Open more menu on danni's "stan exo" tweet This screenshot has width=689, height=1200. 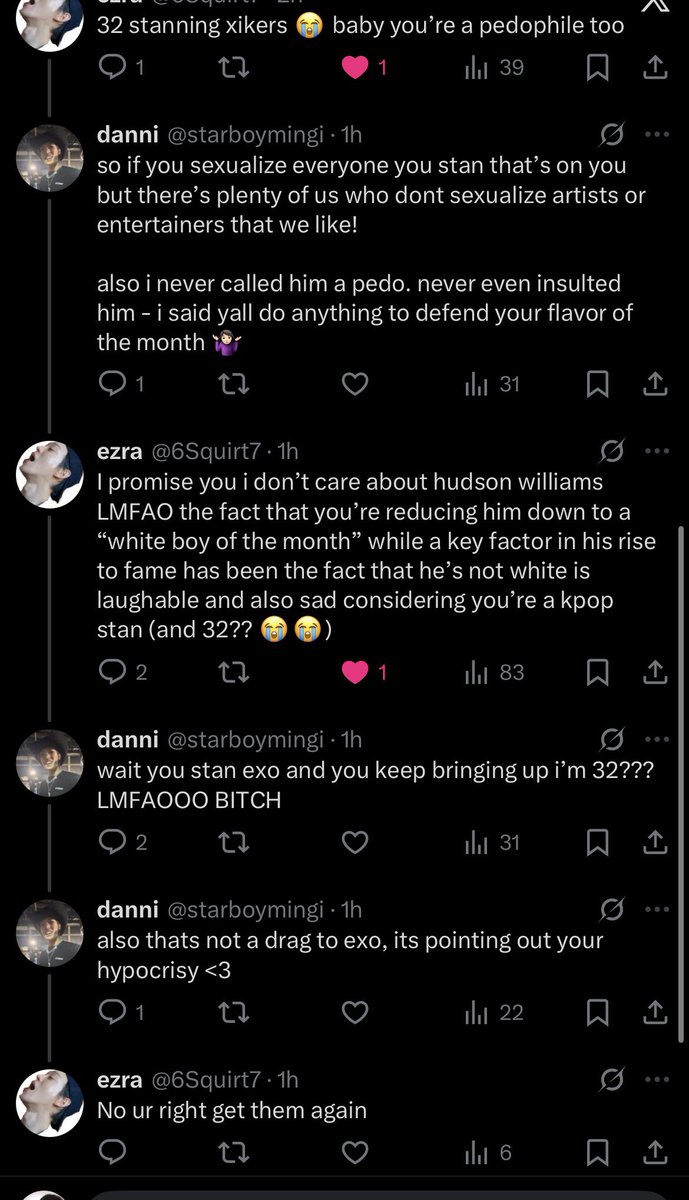point(656,740)
